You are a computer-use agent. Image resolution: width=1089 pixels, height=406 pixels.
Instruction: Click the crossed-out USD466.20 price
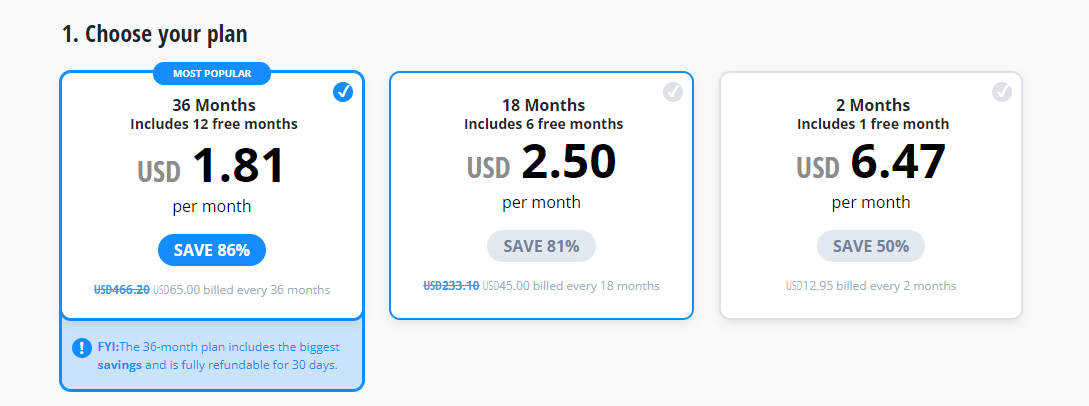(x=122, y=289)
